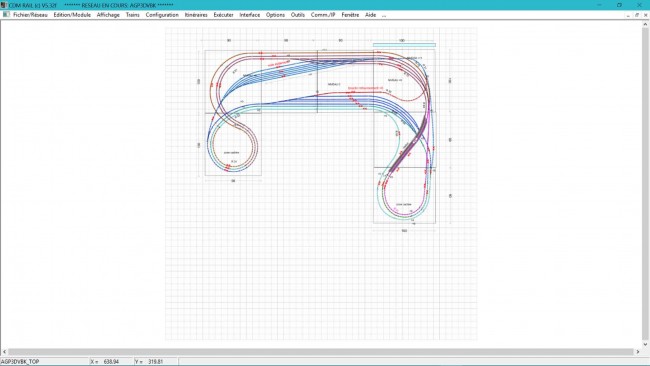Image resolution: width=650 pixels, height=366 pixels.
Task: Open the Edition/Module menu
Action: point(72,15)
